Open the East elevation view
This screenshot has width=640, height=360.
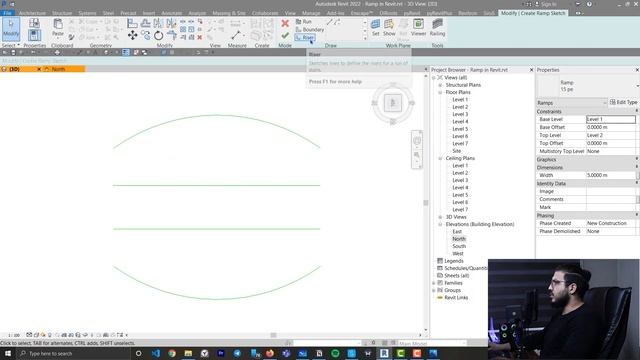tap(457, 232)
